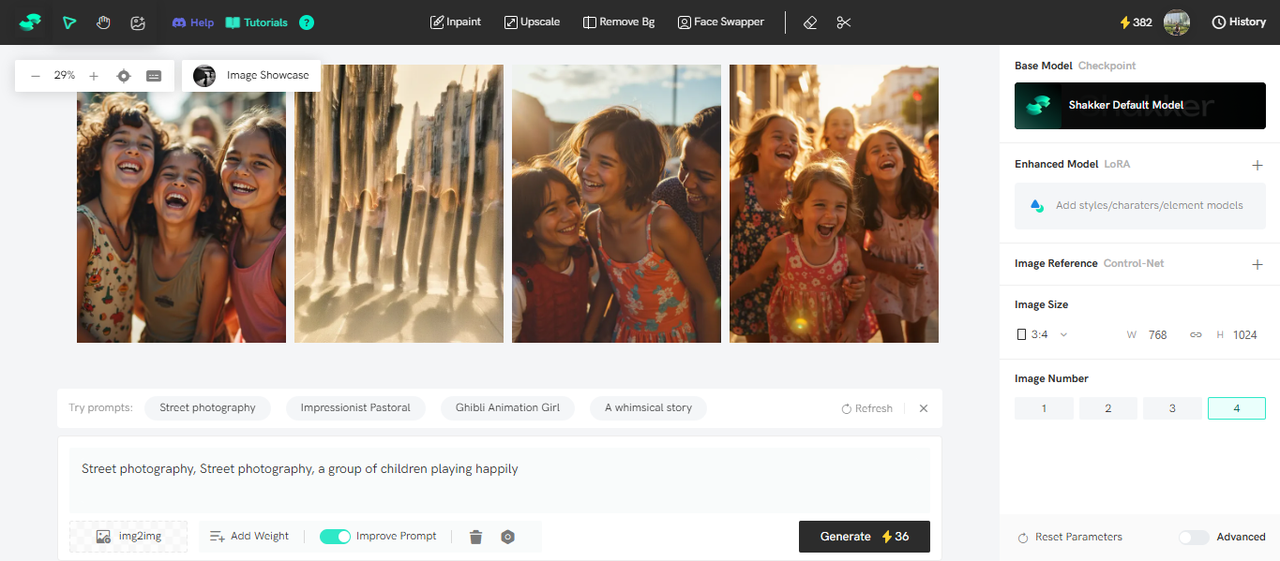Click the green question mark icon
This screenshot has height=561, width=1280.
tap(307, 22)
